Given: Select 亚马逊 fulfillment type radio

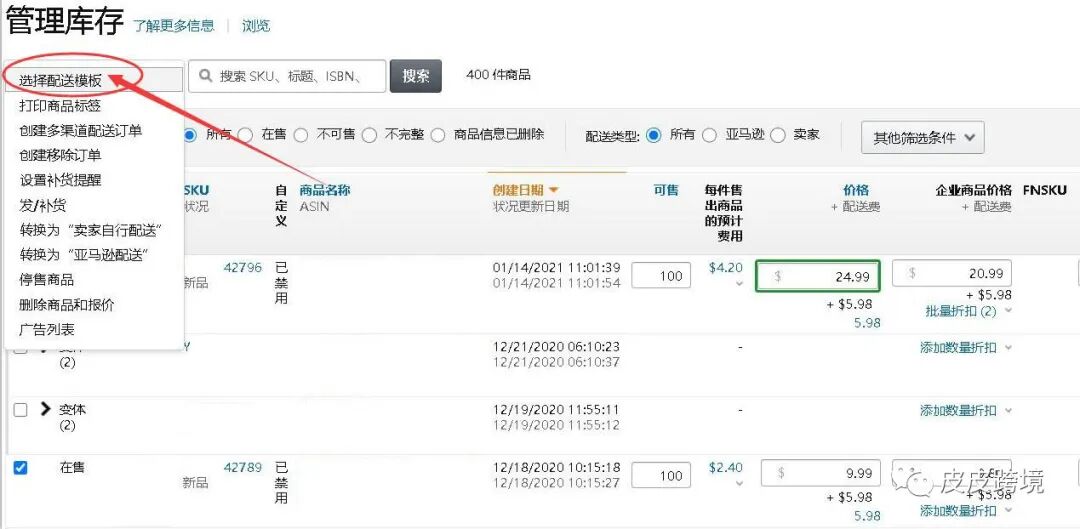Looking at the screenshot, I should pyautogui.click(x=709, y=135).
